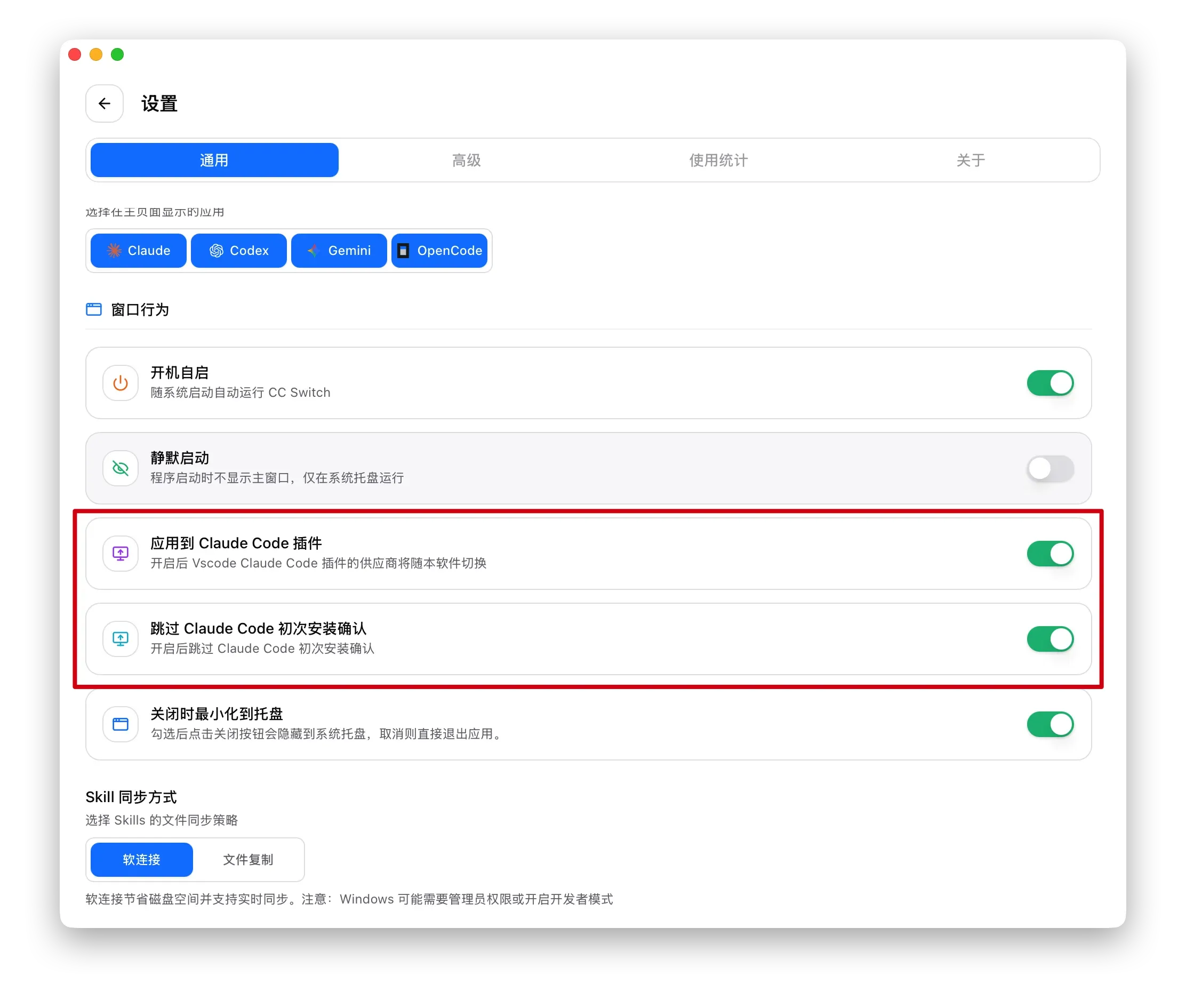The width and height of the screenshot is (1186, 1008).
Task: Select 文件复制 sync method
Action: click(248, 859)
